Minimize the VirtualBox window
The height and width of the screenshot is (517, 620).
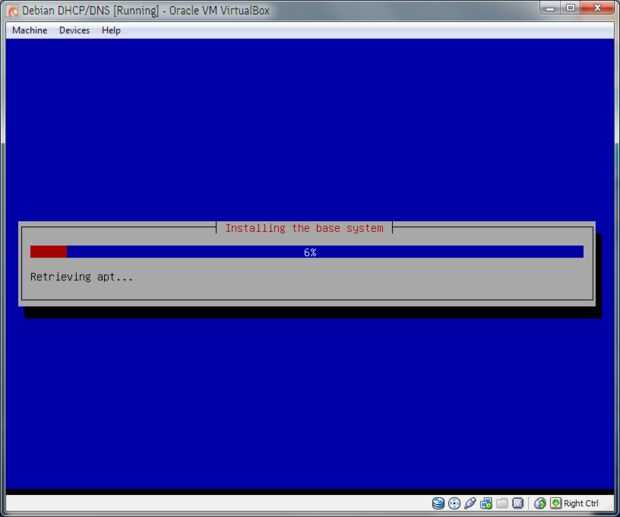click(550, 8)
